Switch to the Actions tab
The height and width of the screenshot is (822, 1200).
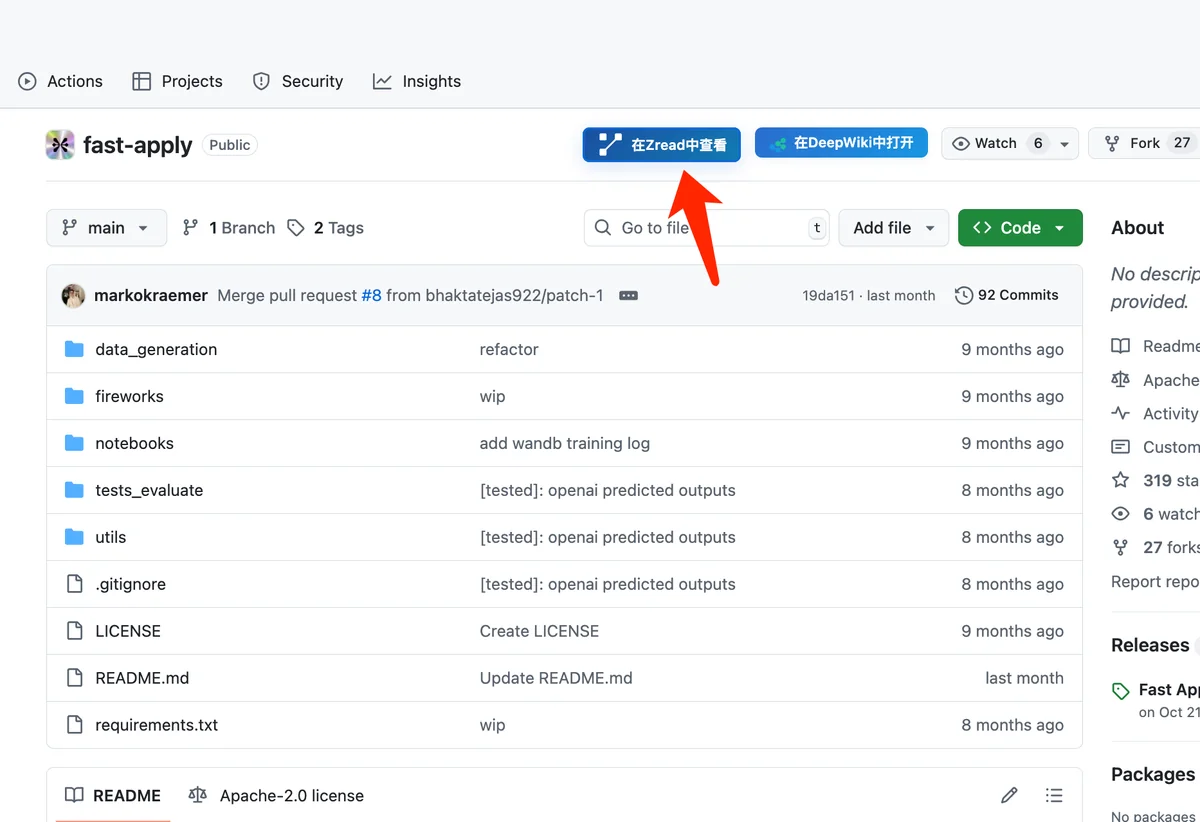[61, 82]
